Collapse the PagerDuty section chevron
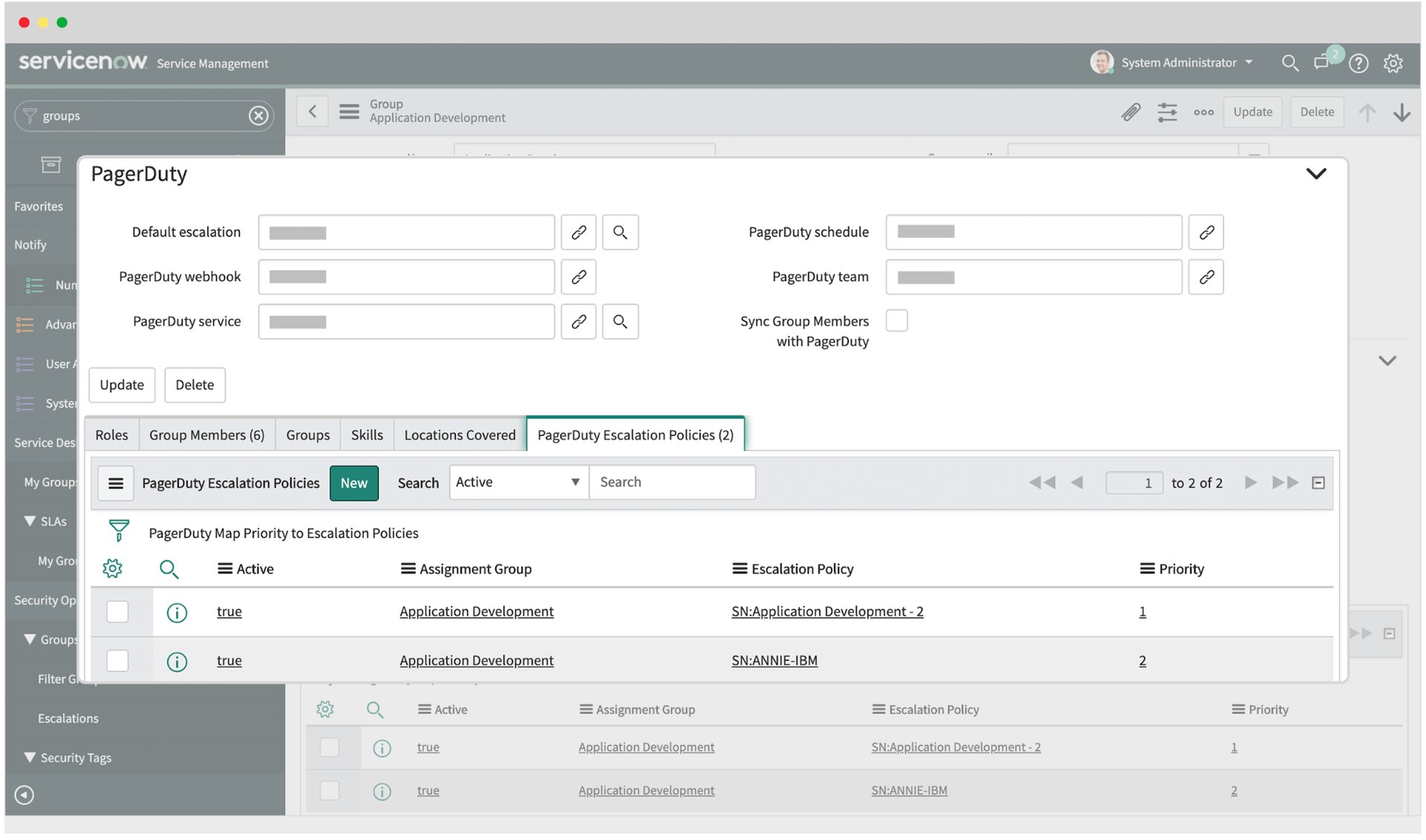This screenshot has width=1426, height=840. [1315, 174]
